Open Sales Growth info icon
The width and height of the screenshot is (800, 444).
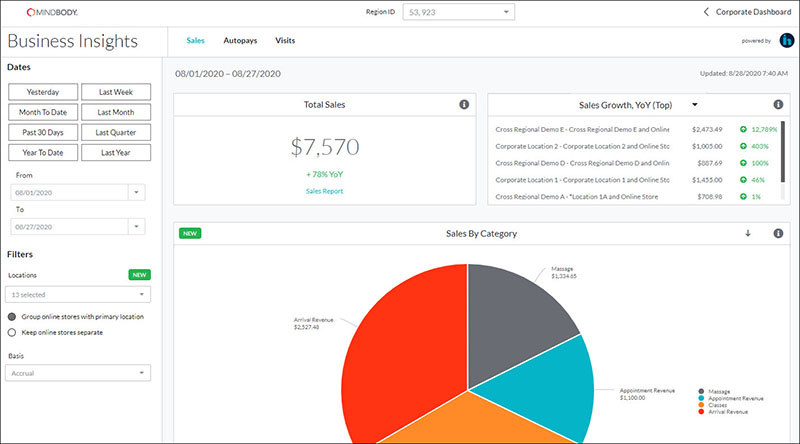point(778,105)
